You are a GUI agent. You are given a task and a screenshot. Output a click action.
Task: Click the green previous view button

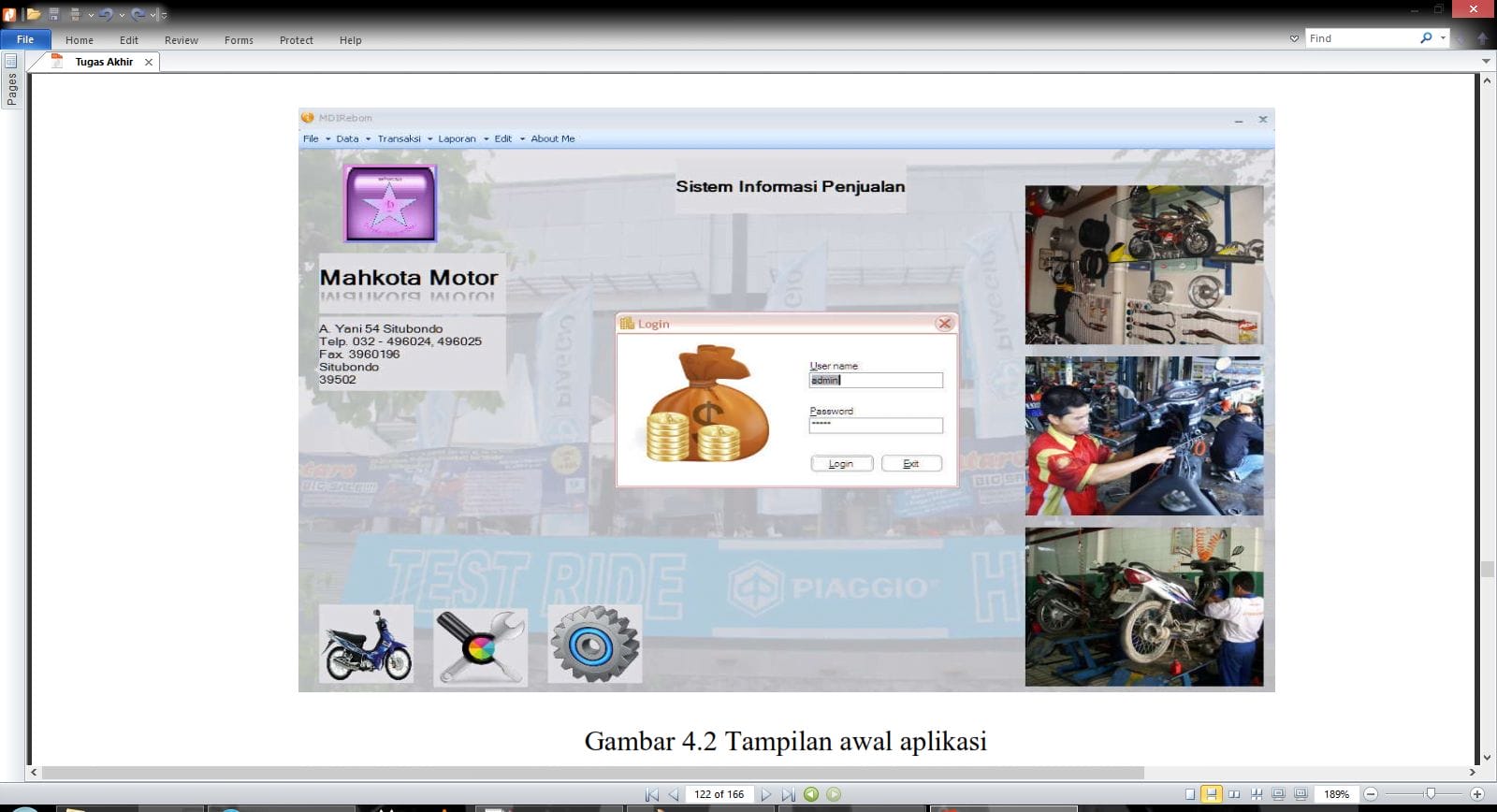(811, 794)
